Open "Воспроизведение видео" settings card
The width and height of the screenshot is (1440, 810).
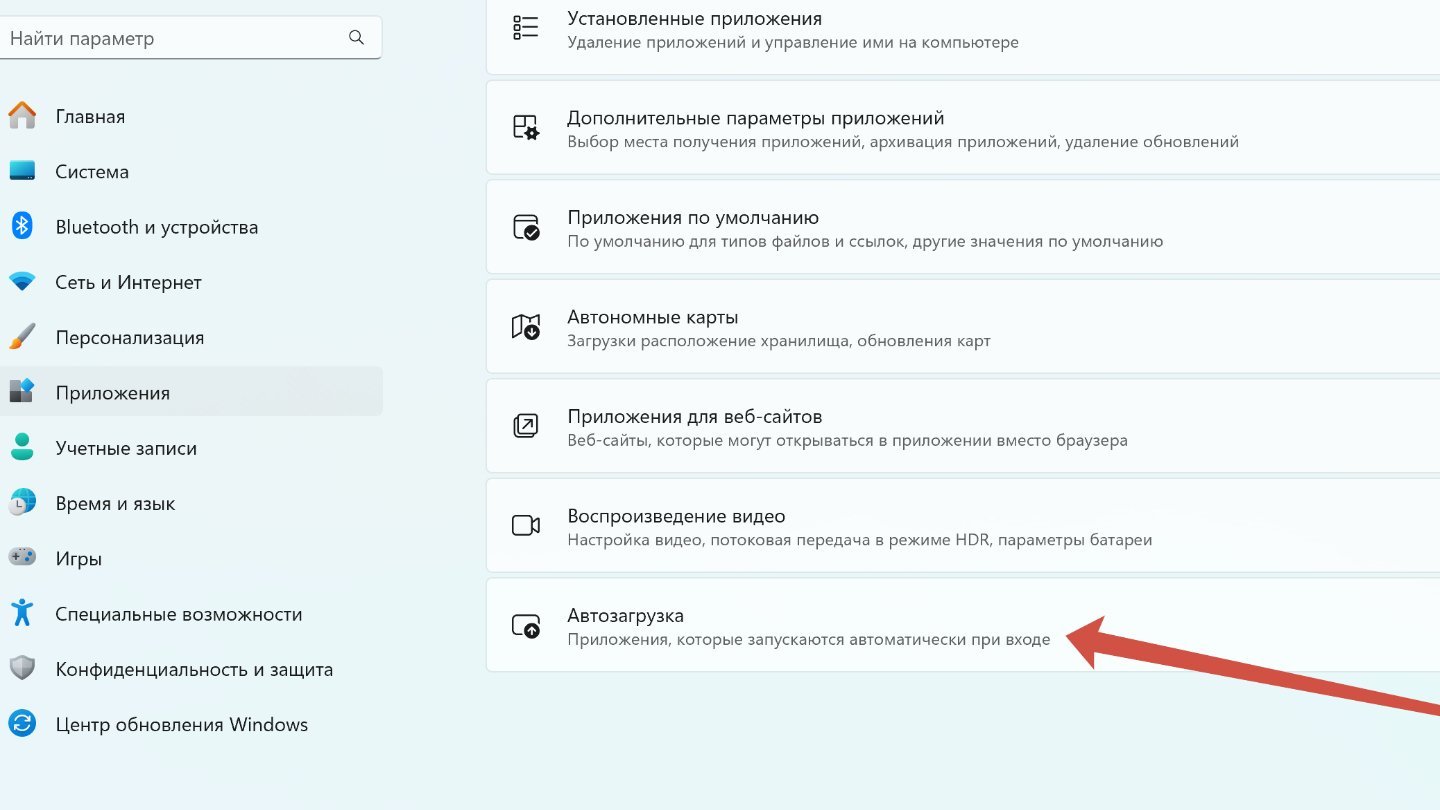963,526
